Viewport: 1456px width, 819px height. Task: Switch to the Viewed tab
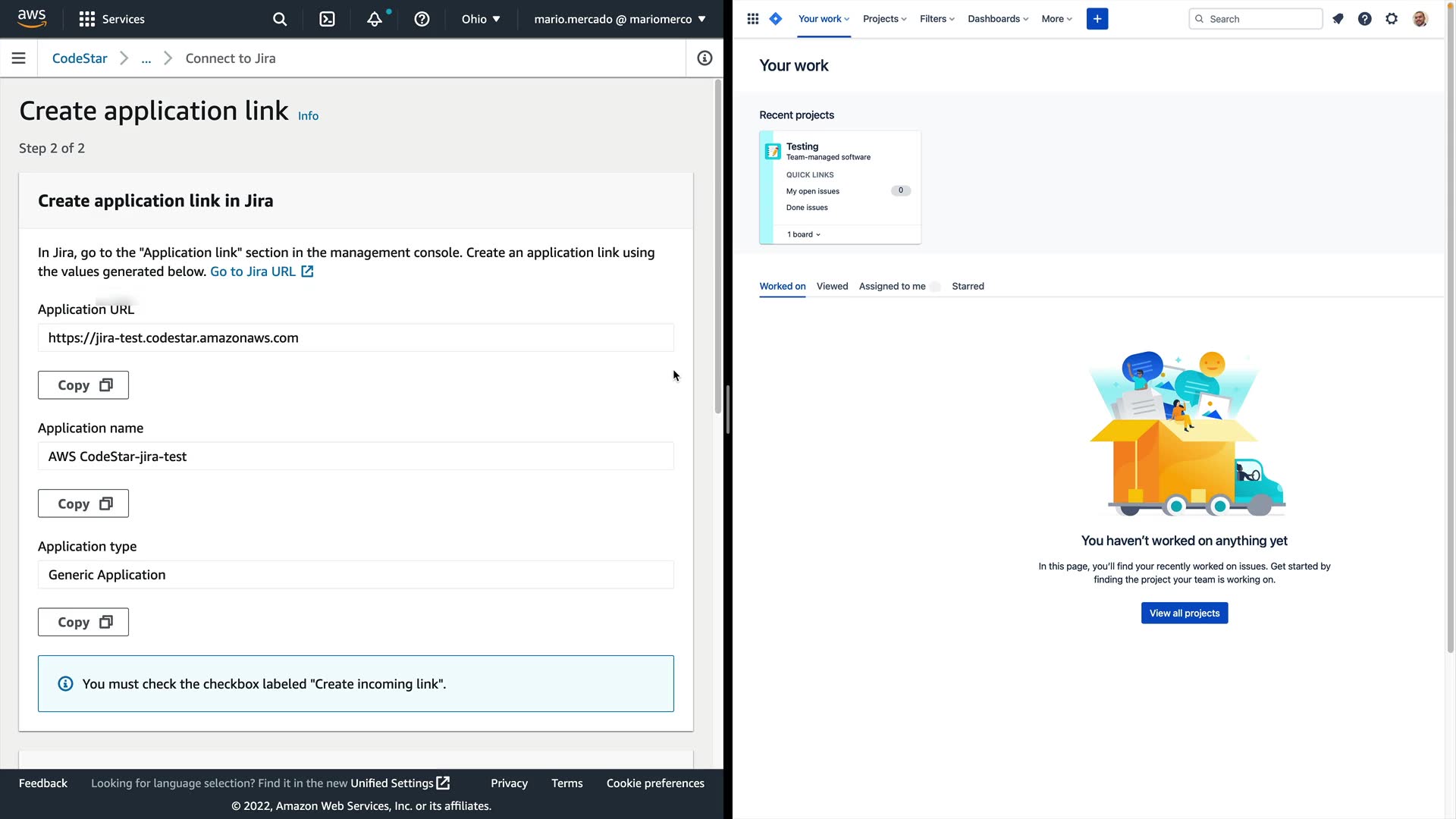(x=832, y=286)
